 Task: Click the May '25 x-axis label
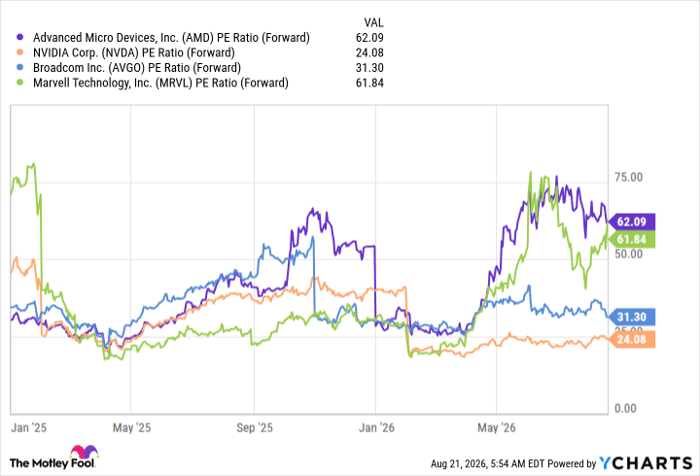132,428
